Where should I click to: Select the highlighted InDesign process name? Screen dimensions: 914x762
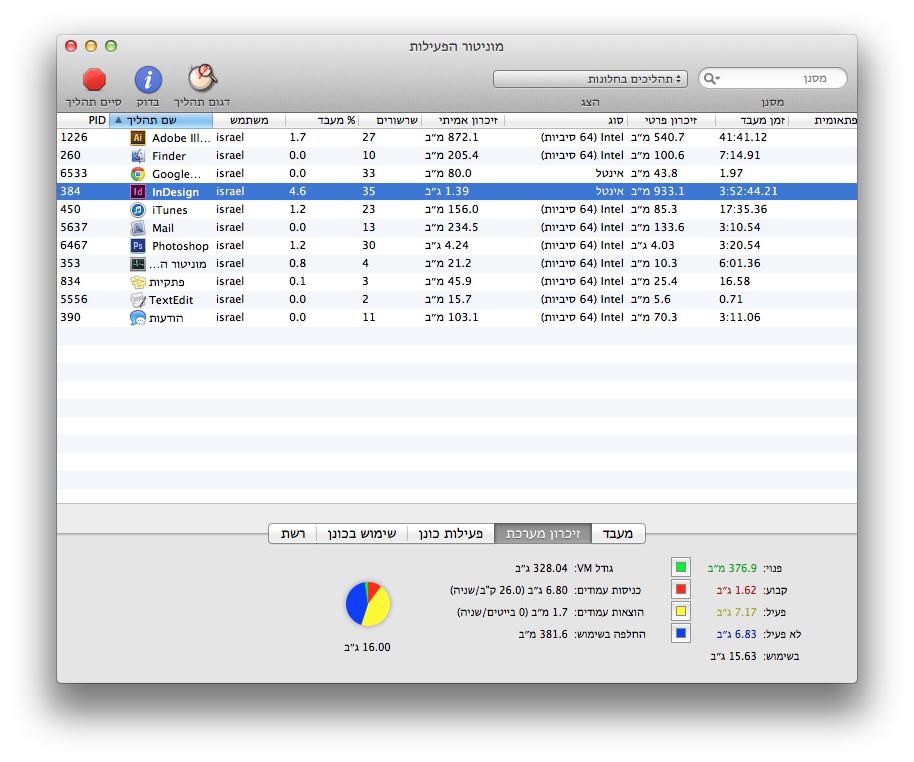(175, 192)
